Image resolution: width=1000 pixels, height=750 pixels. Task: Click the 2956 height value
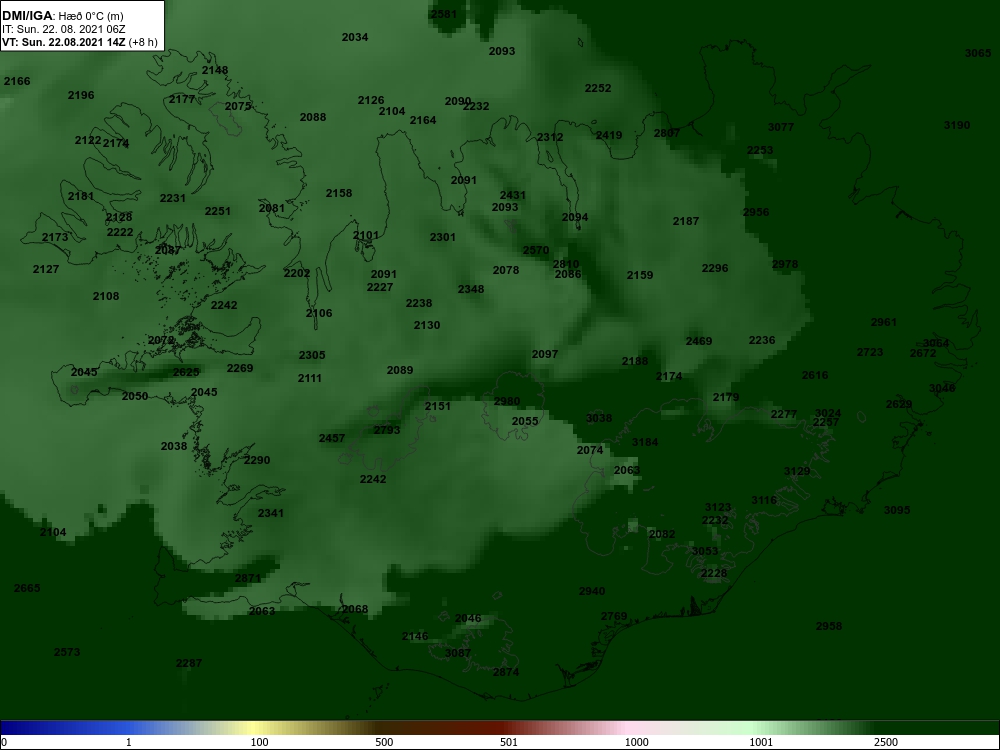[756, 212]
